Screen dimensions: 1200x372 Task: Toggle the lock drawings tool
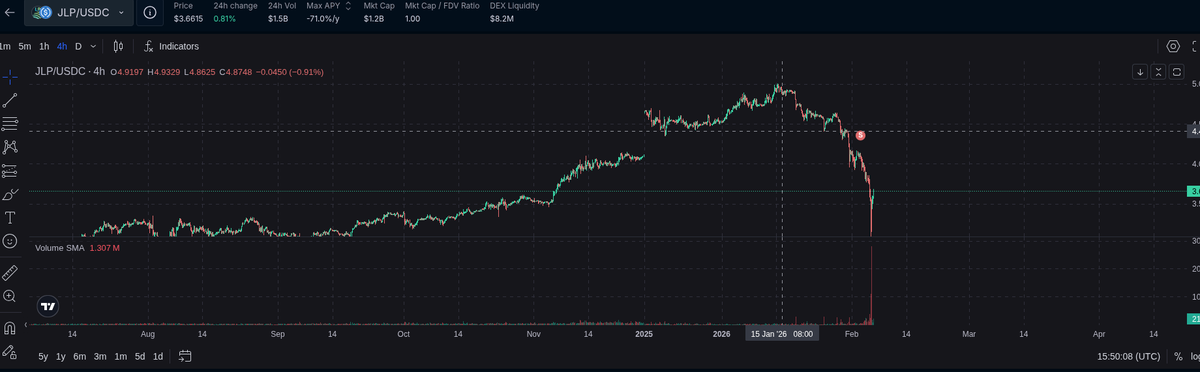click(10, 351)
